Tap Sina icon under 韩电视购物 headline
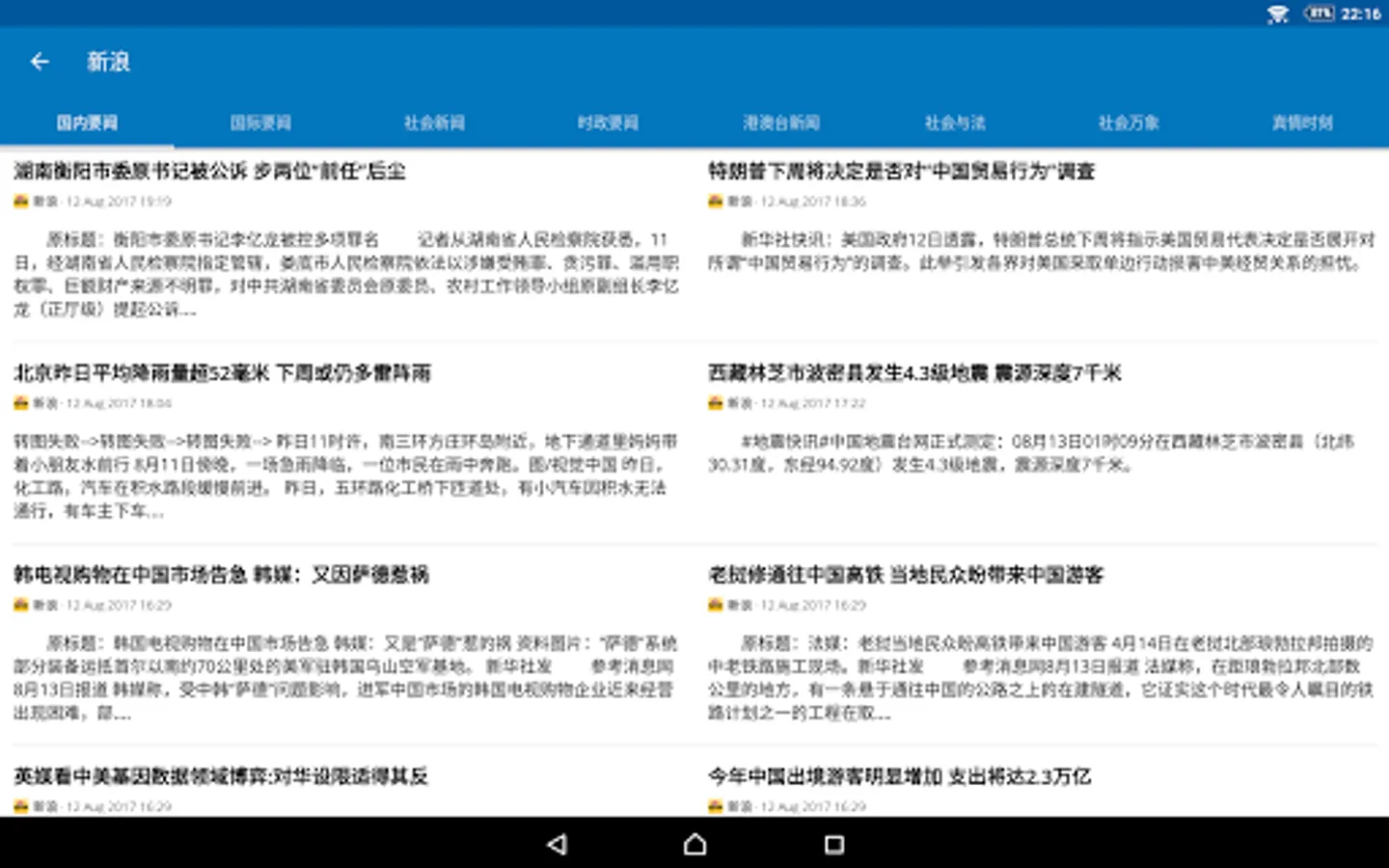The height and width of the screenshot is (868, 1389). tap(21, 605)
